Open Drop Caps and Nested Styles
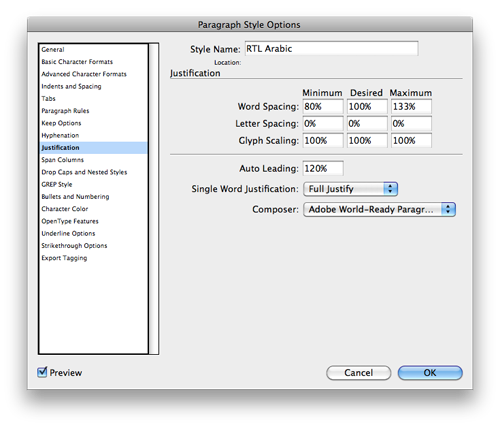 (93, 172)
